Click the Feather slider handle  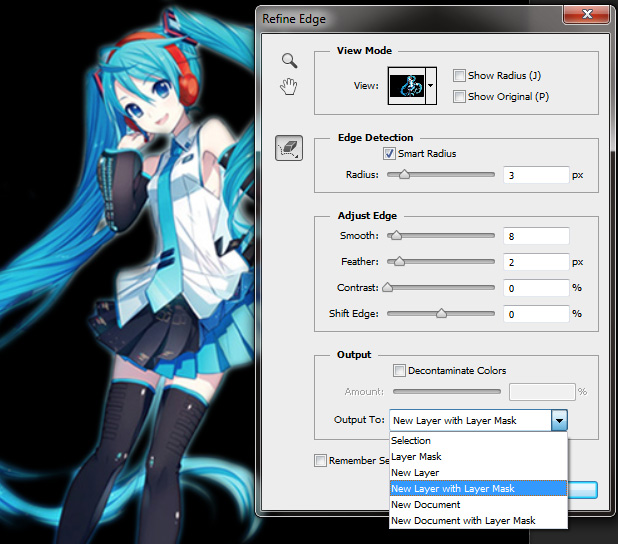[399, 261]
